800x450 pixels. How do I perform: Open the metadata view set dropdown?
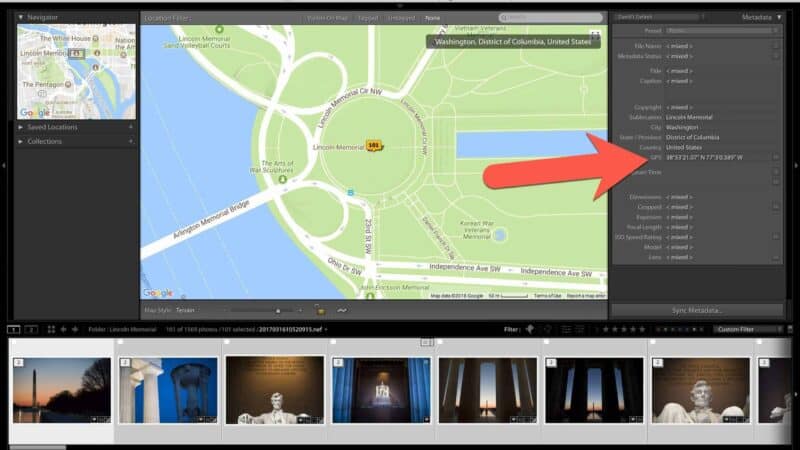pyautogui.click(x=658, y=17)
